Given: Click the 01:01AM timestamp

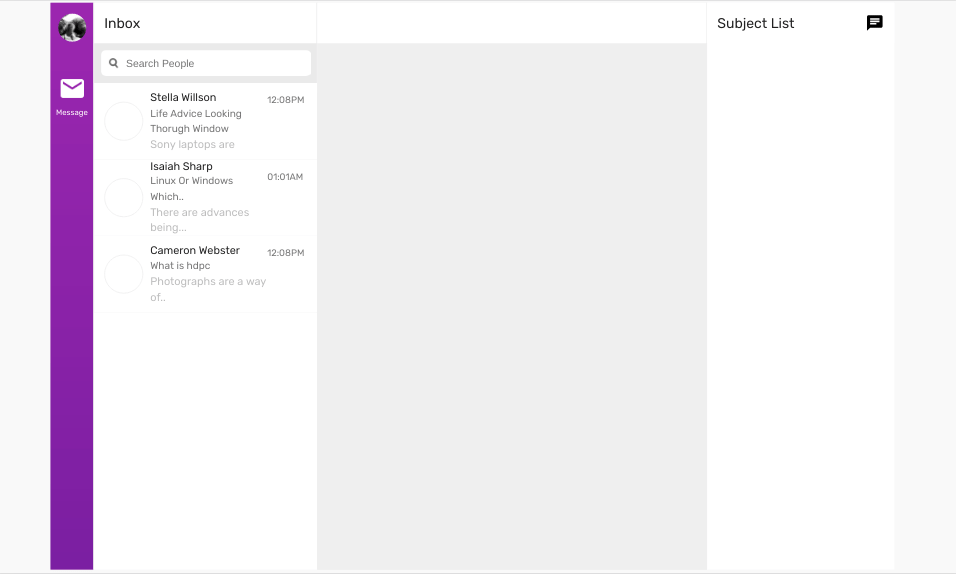Looking at the screenshot, I should click(x=285, y=177).
